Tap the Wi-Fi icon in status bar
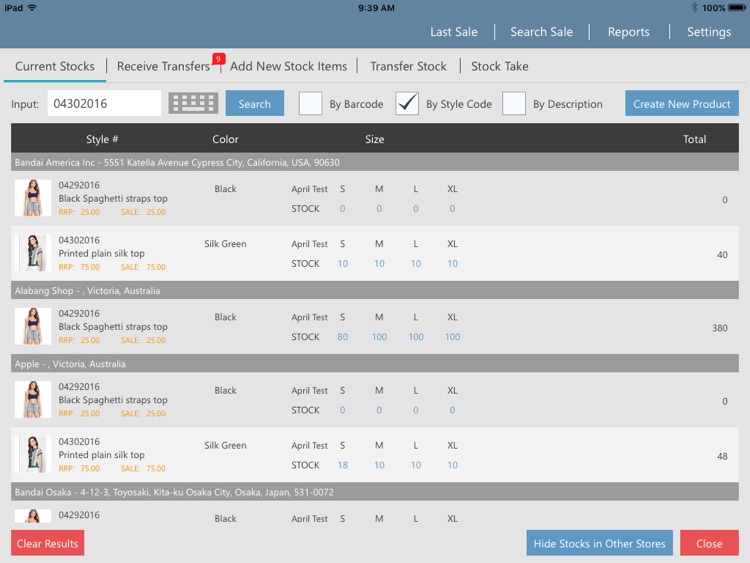The image size is (750, 563). coord(32,8)
